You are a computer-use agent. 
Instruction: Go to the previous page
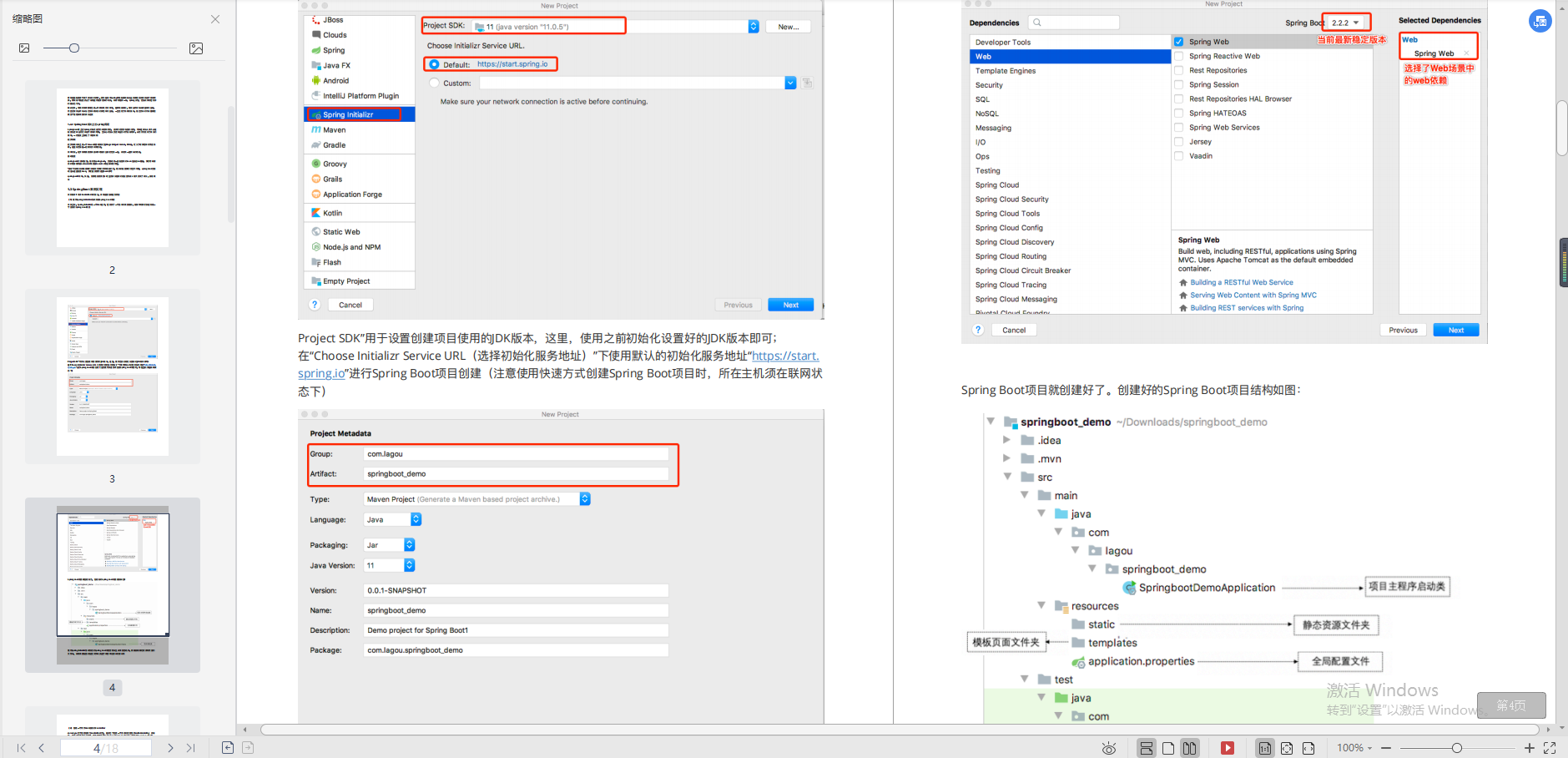(42, 748)
